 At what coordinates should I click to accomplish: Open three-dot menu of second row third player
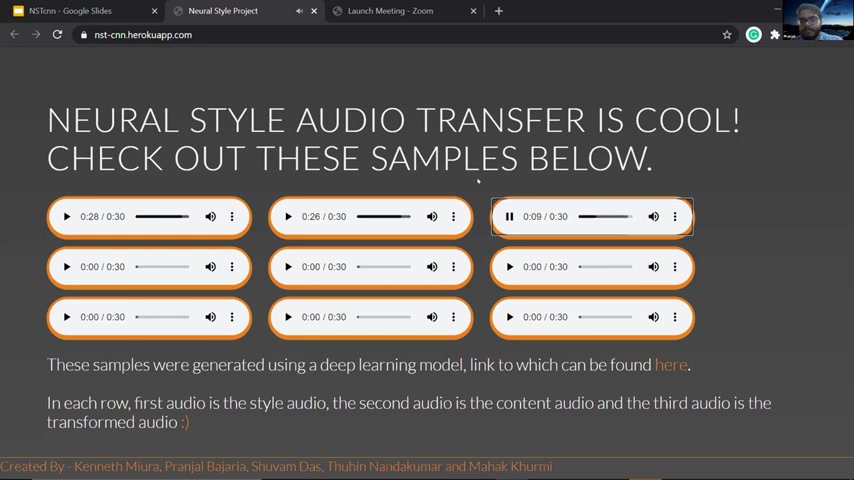pyautogui.click(x=675, y=267)
